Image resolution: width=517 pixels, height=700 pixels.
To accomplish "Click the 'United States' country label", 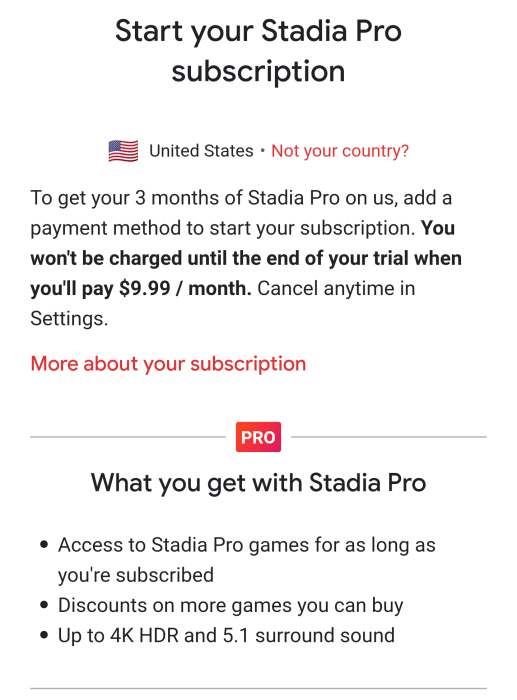I will [x=201, y=151].
